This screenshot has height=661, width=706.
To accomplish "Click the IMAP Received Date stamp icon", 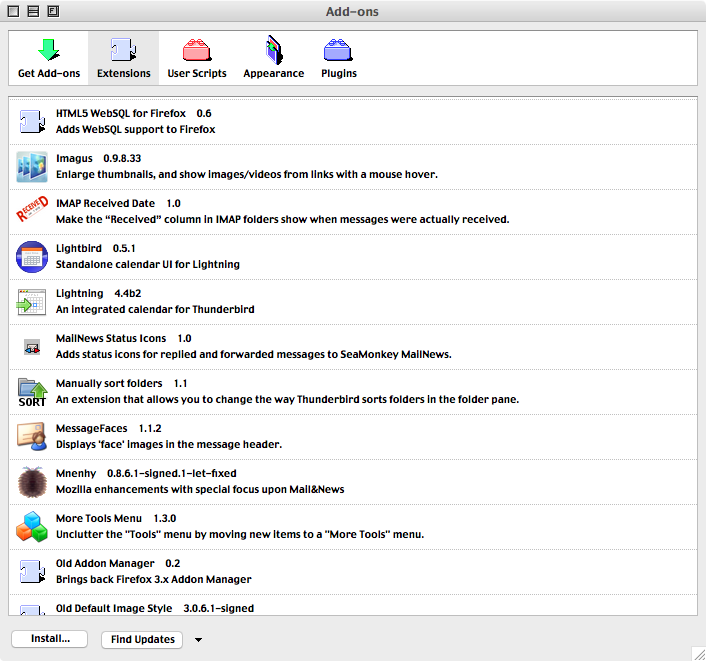I will (32, 212).
